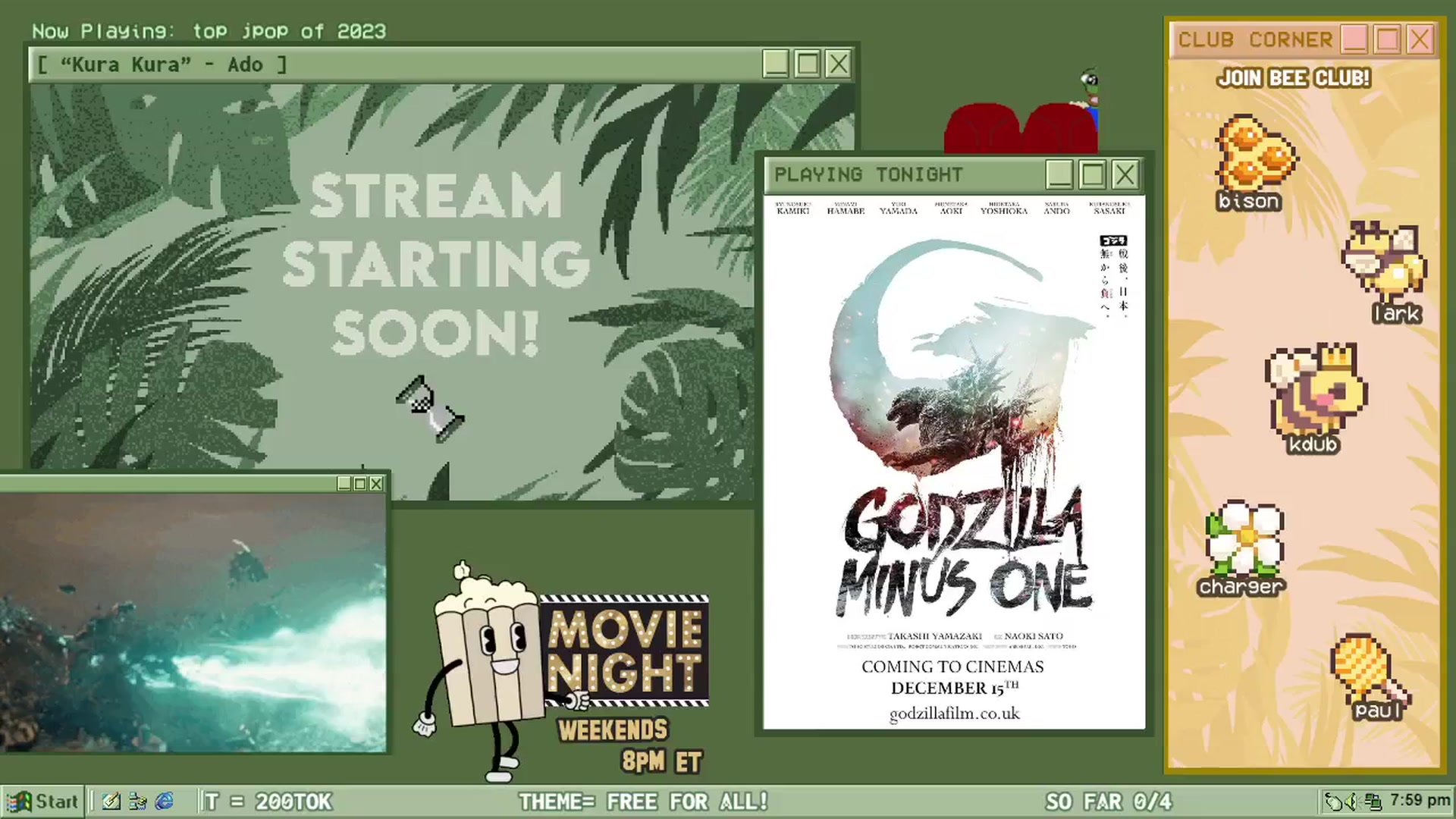Click the leftmost system tray icon

[x=1333, y=802]
